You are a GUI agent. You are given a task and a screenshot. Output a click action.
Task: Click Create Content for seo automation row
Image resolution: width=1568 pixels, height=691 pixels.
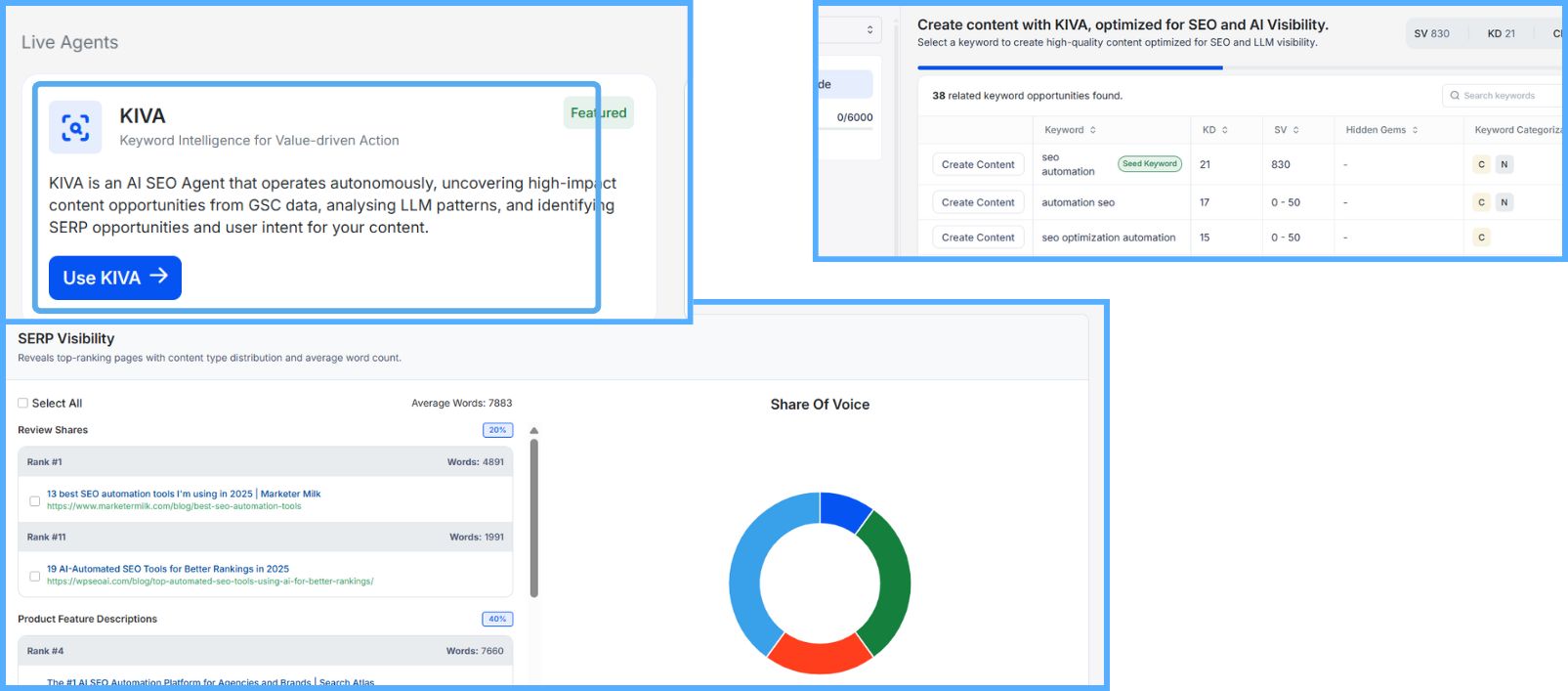[x=978, y=164]
